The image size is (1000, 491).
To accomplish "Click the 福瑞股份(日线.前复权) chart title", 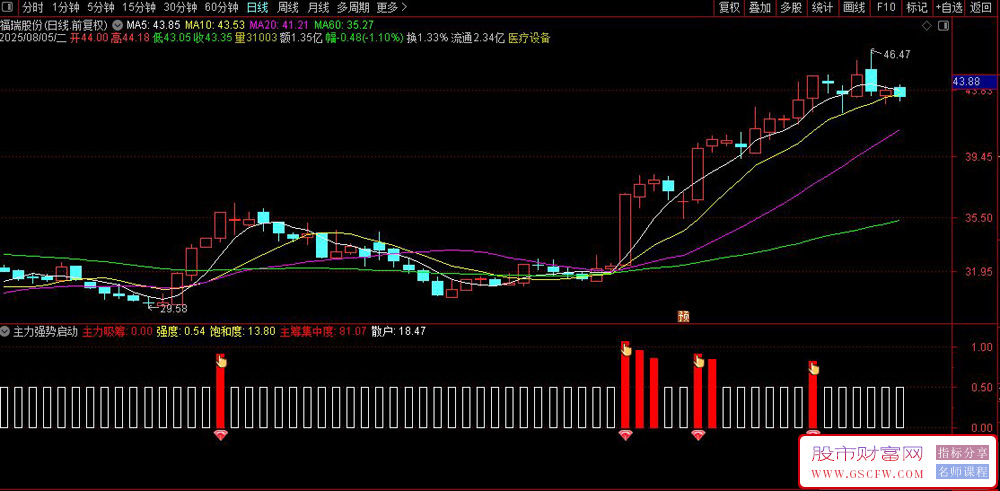I will click(x=54, y=26).
